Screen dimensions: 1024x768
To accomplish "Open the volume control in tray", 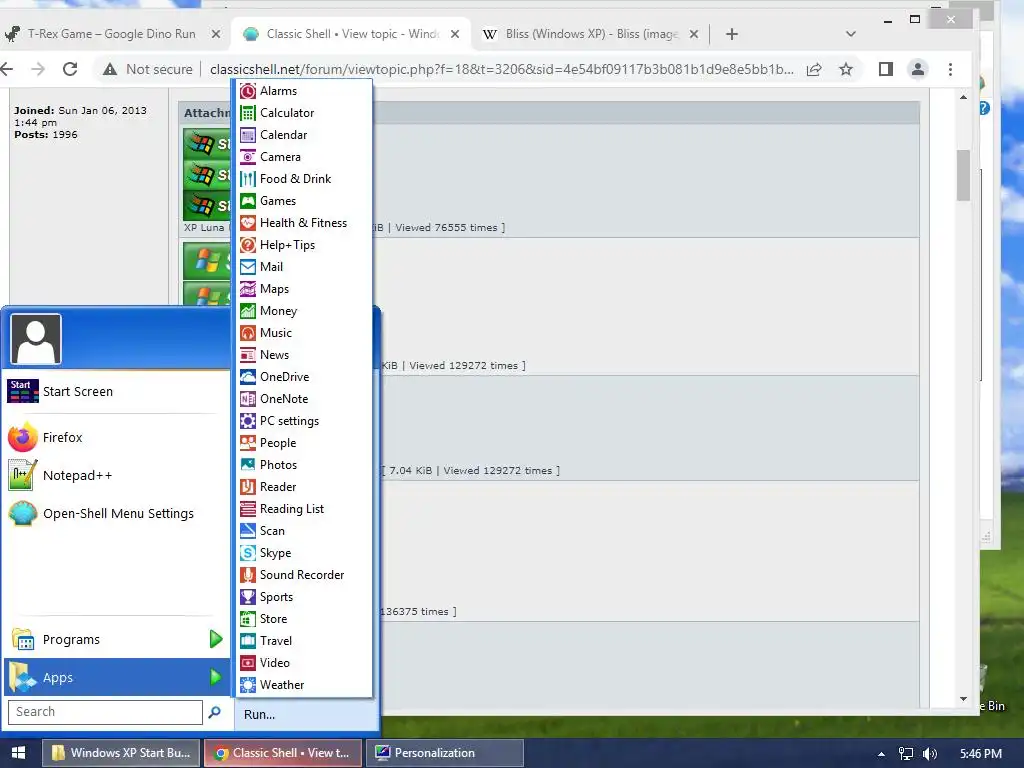I will click(x=930, y=754).
